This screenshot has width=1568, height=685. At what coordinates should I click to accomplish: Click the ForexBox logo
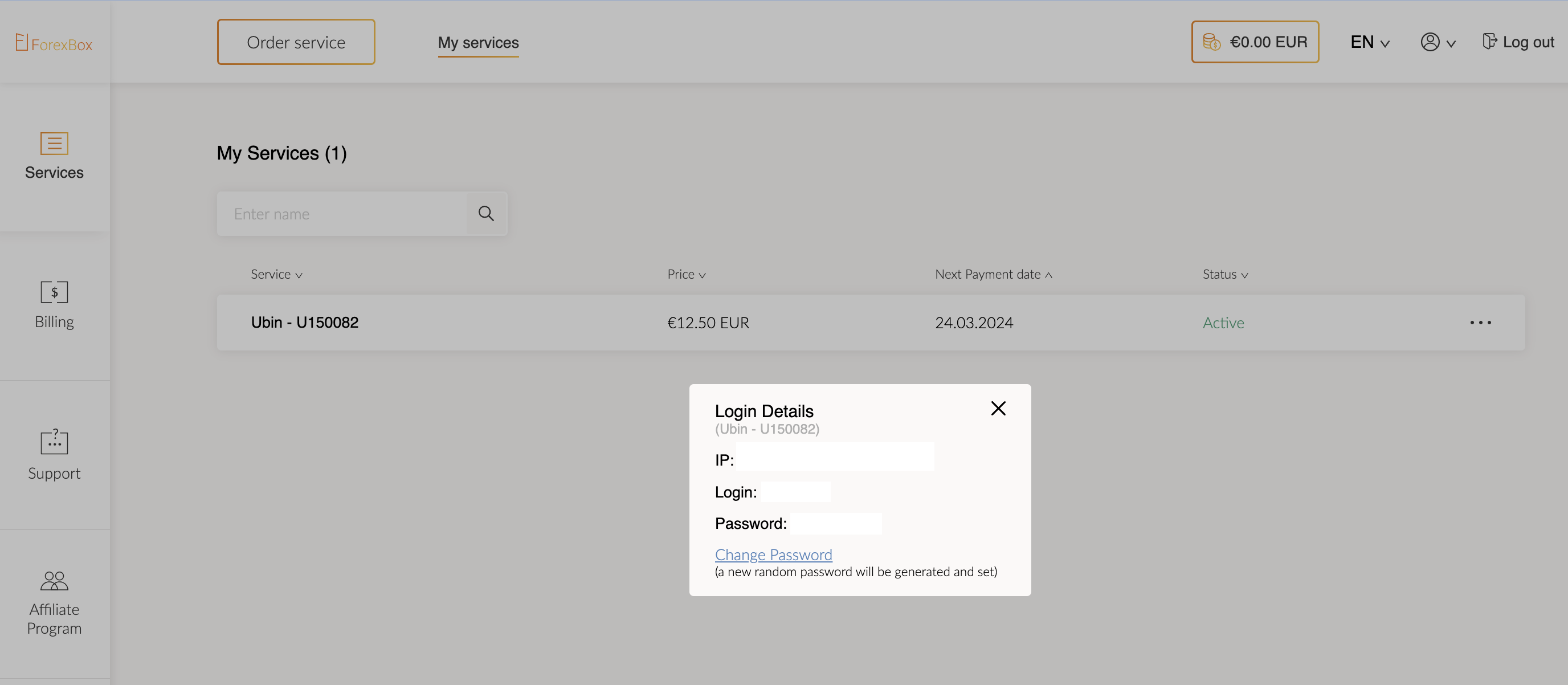(54, 43)
